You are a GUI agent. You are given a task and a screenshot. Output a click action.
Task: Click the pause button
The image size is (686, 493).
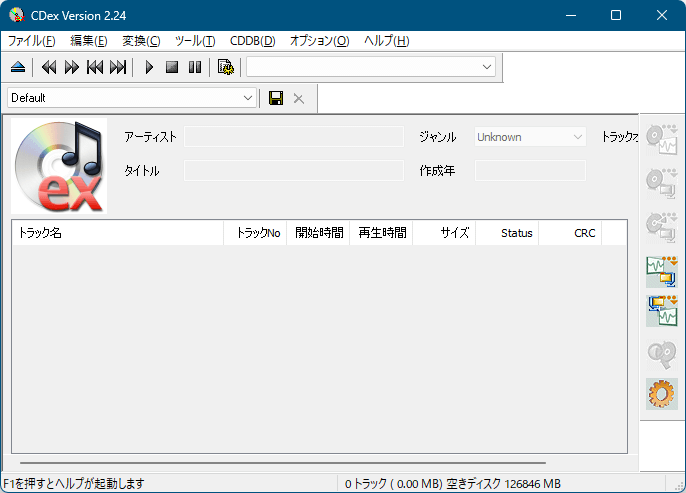click(195, 67)
